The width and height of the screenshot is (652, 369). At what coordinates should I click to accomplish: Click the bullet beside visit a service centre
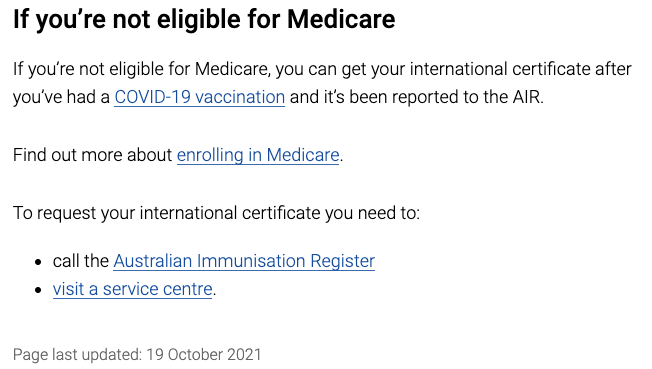38,290
